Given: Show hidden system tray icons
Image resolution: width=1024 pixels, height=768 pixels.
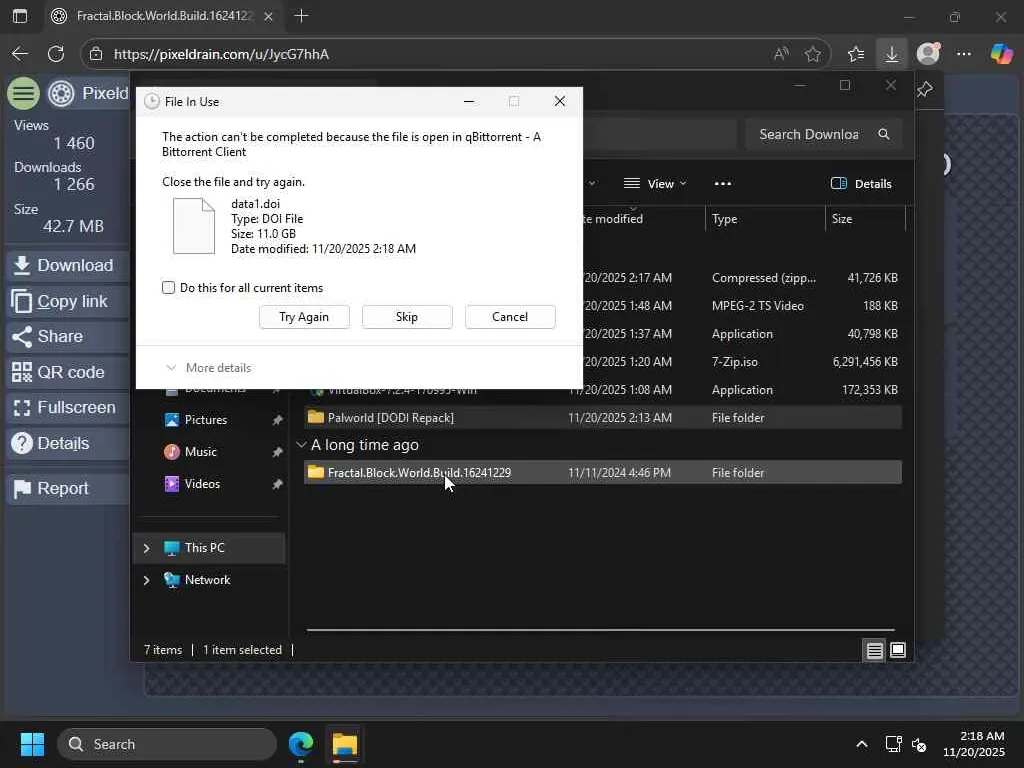Looking at the screenshot, I should pyautogui.click(x=862, y=744).
